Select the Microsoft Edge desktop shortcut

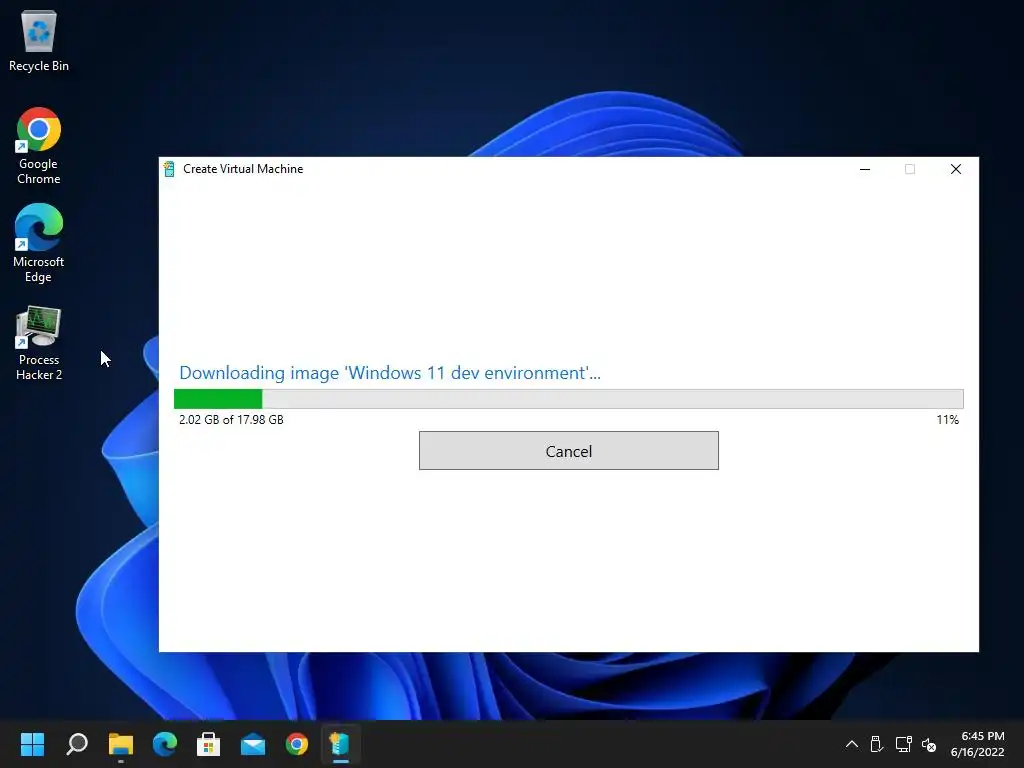(39, 243)
